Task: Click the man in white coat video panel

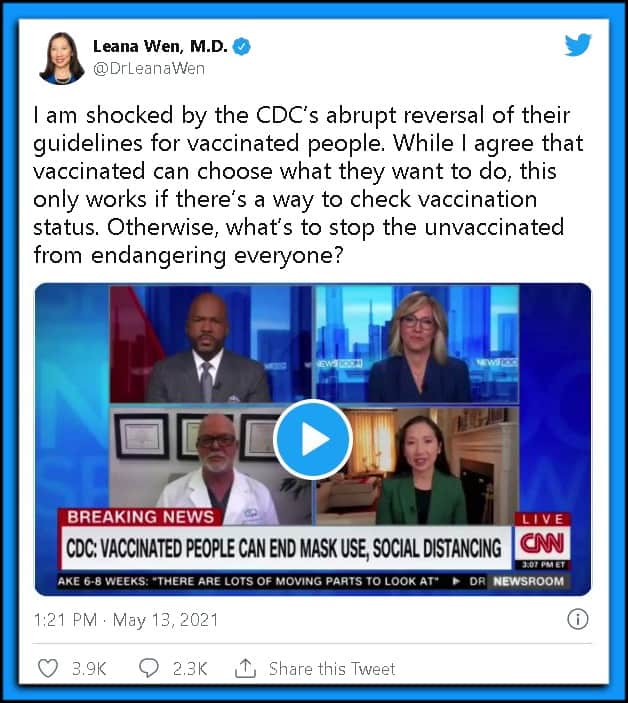Action: 211,466
